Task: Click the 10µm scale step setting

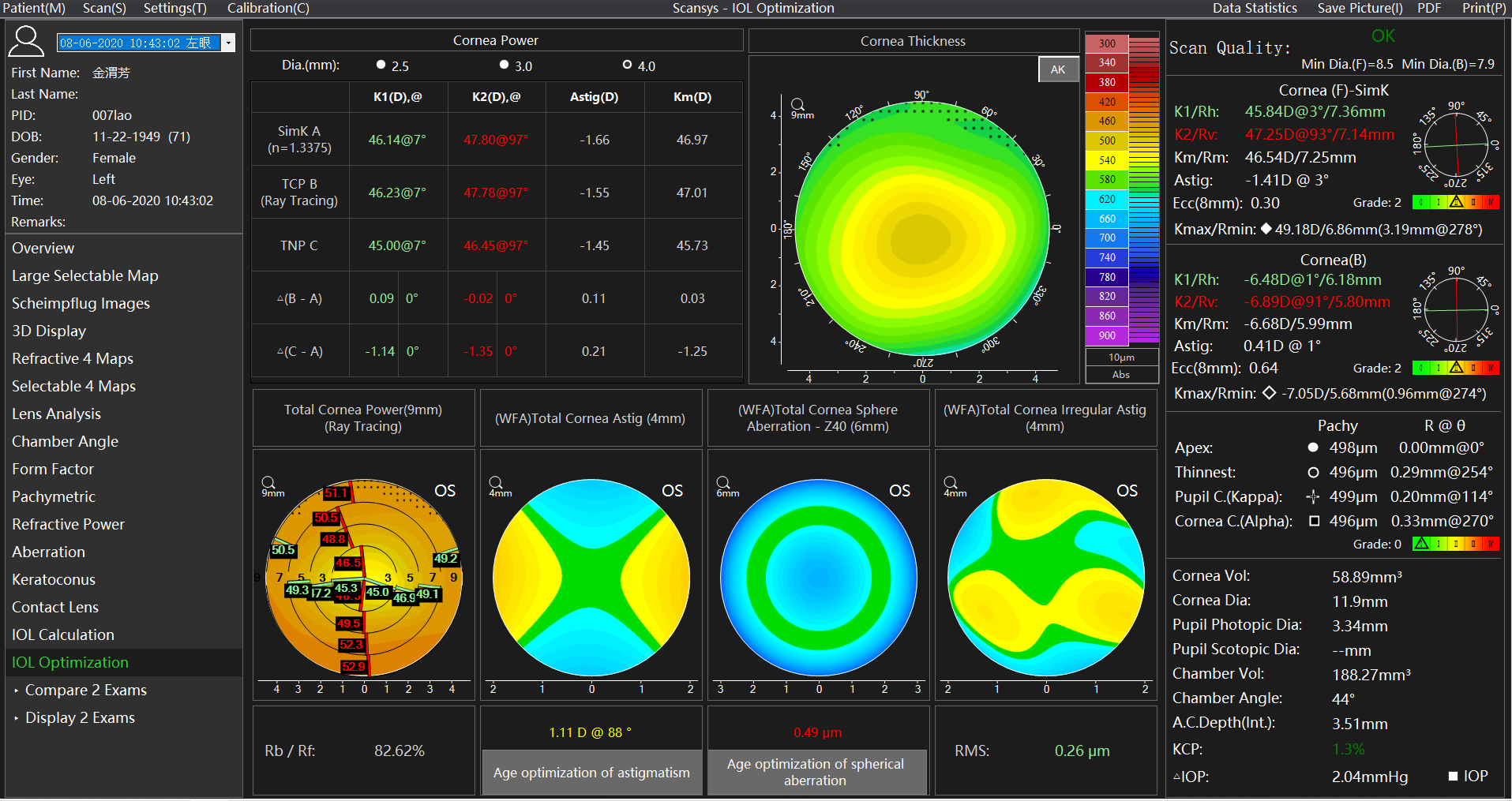Action: [x=1121, y=357]
